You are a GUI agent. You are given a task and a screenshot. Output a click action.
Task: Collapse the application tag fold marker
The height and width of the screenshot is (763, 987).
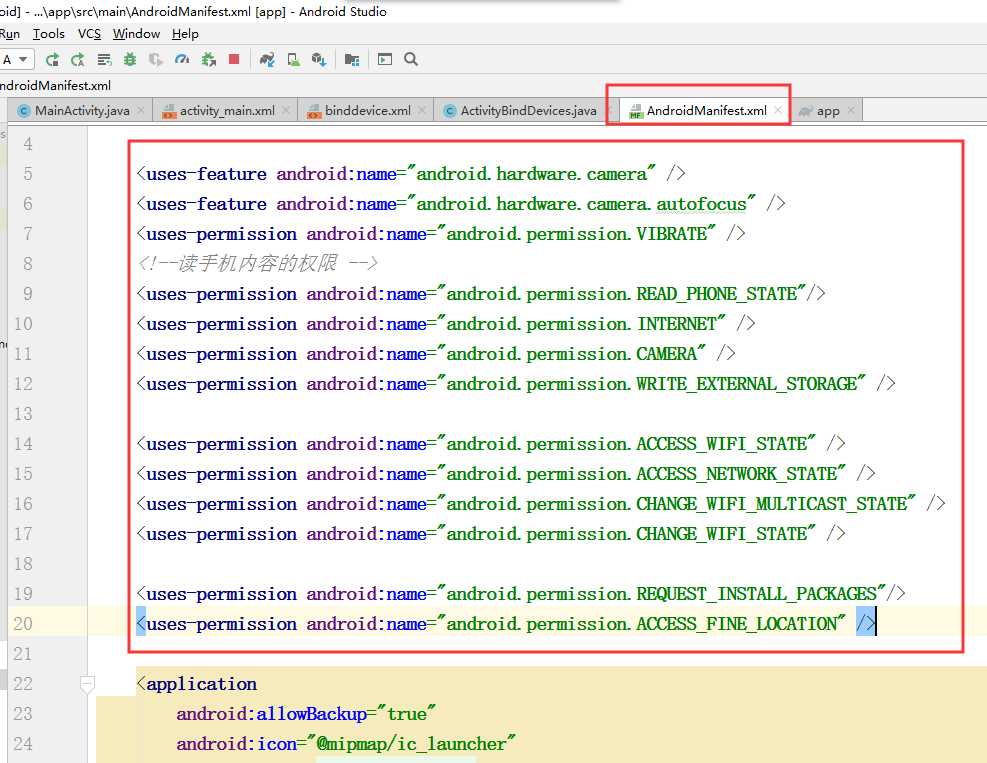point(87,683)
